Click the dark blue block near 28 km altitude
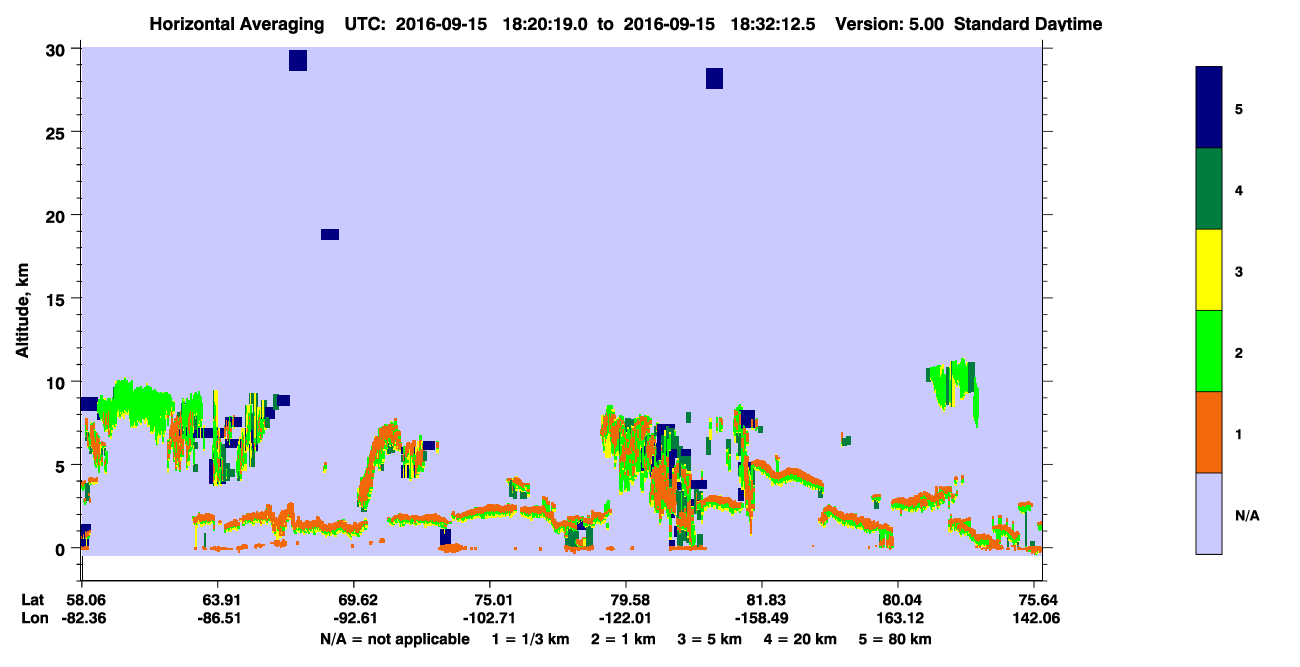This screenshot has height=667, width=1300. coord(714,79)
